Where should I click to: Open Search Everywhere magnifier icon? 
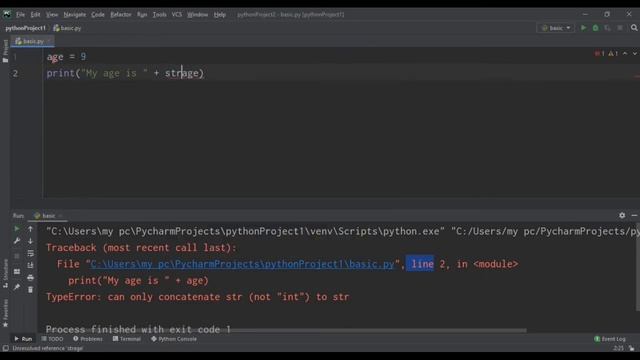[x=634, y=28]
